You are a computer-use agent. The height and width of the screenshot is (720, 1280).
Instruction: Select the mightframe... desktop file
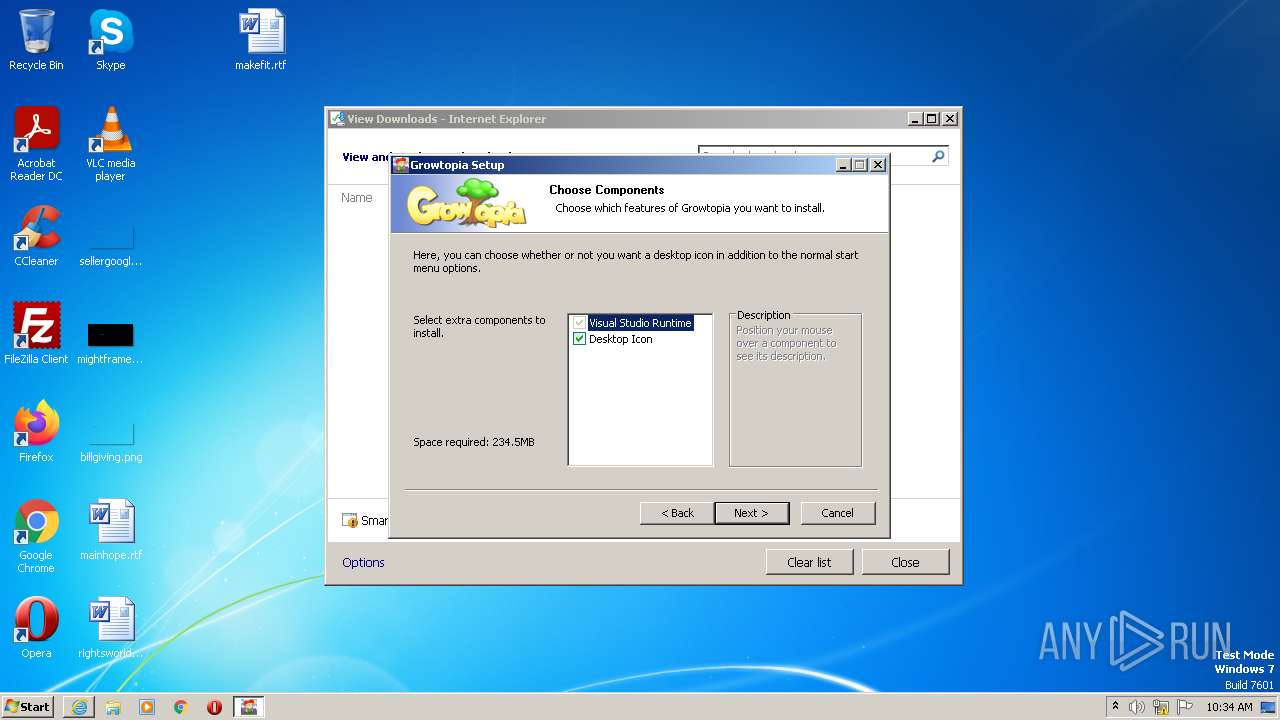[x=110, y=341]
